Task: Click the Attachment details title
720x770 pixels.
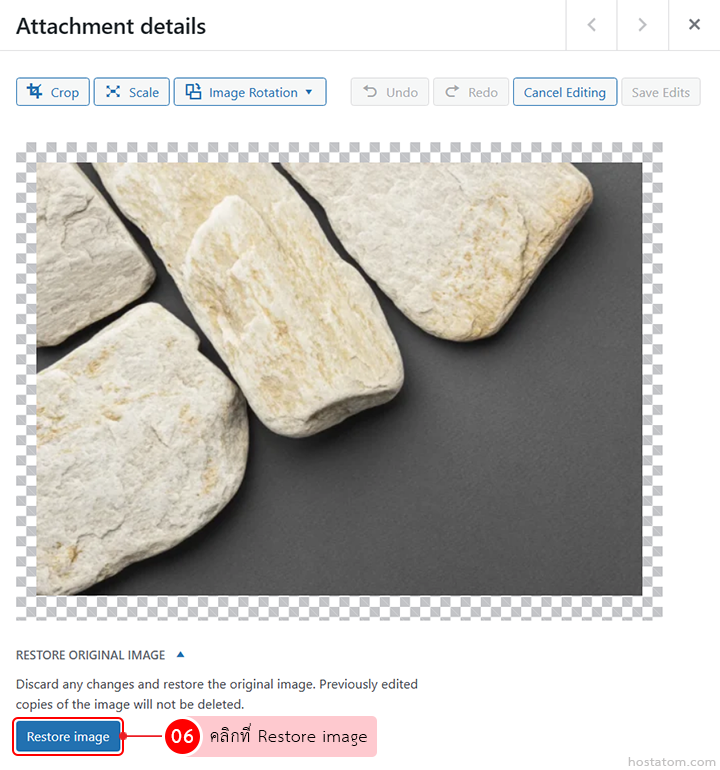Action: pos(111,26)
